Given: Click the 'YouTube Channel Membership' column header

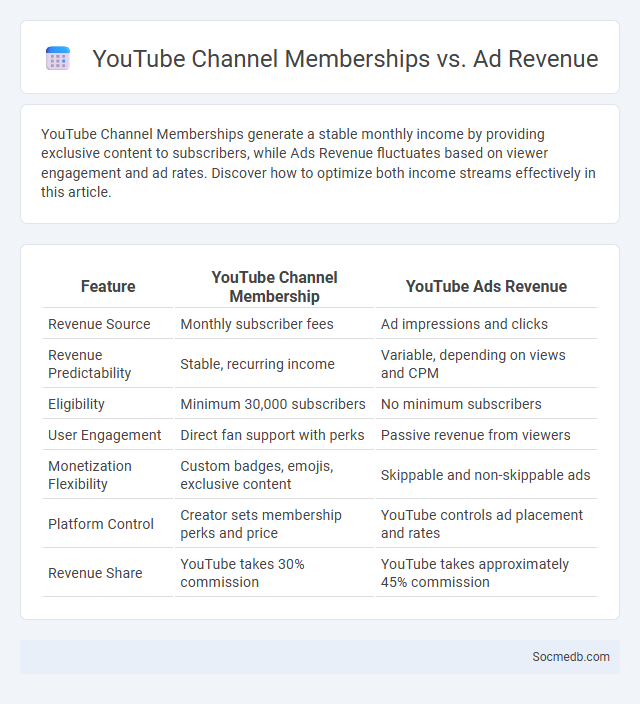Looking at the screenshot, I should (274, 286).
